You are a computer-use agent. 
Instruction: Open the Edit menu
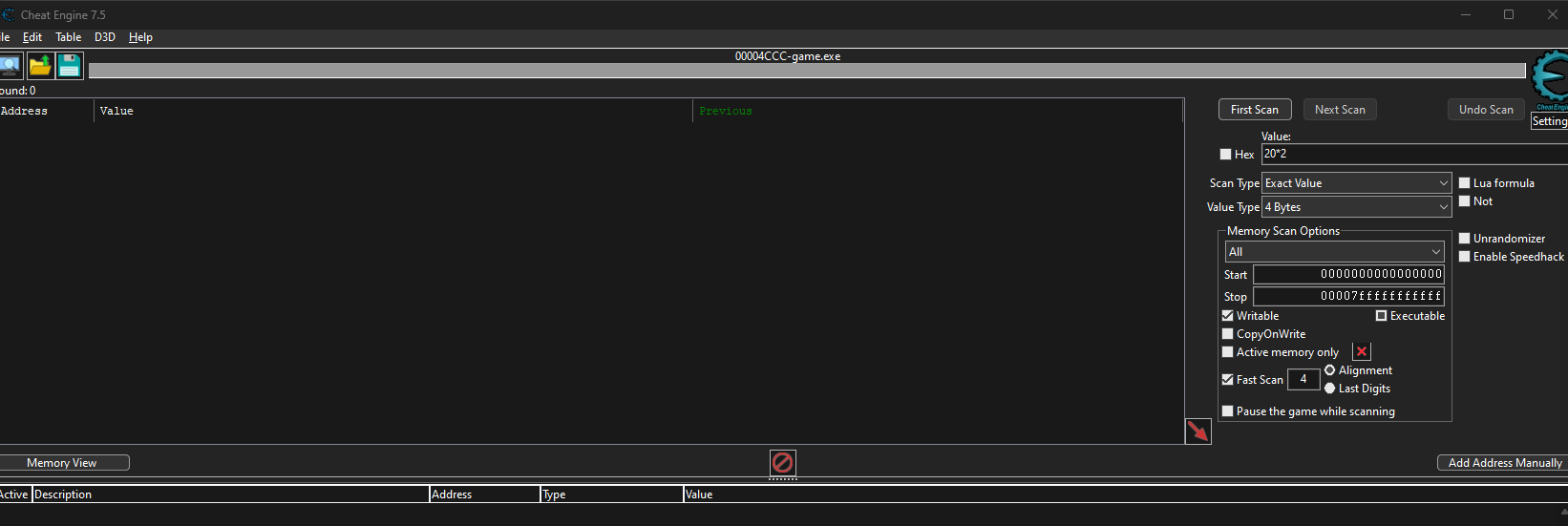click(32, 37)
